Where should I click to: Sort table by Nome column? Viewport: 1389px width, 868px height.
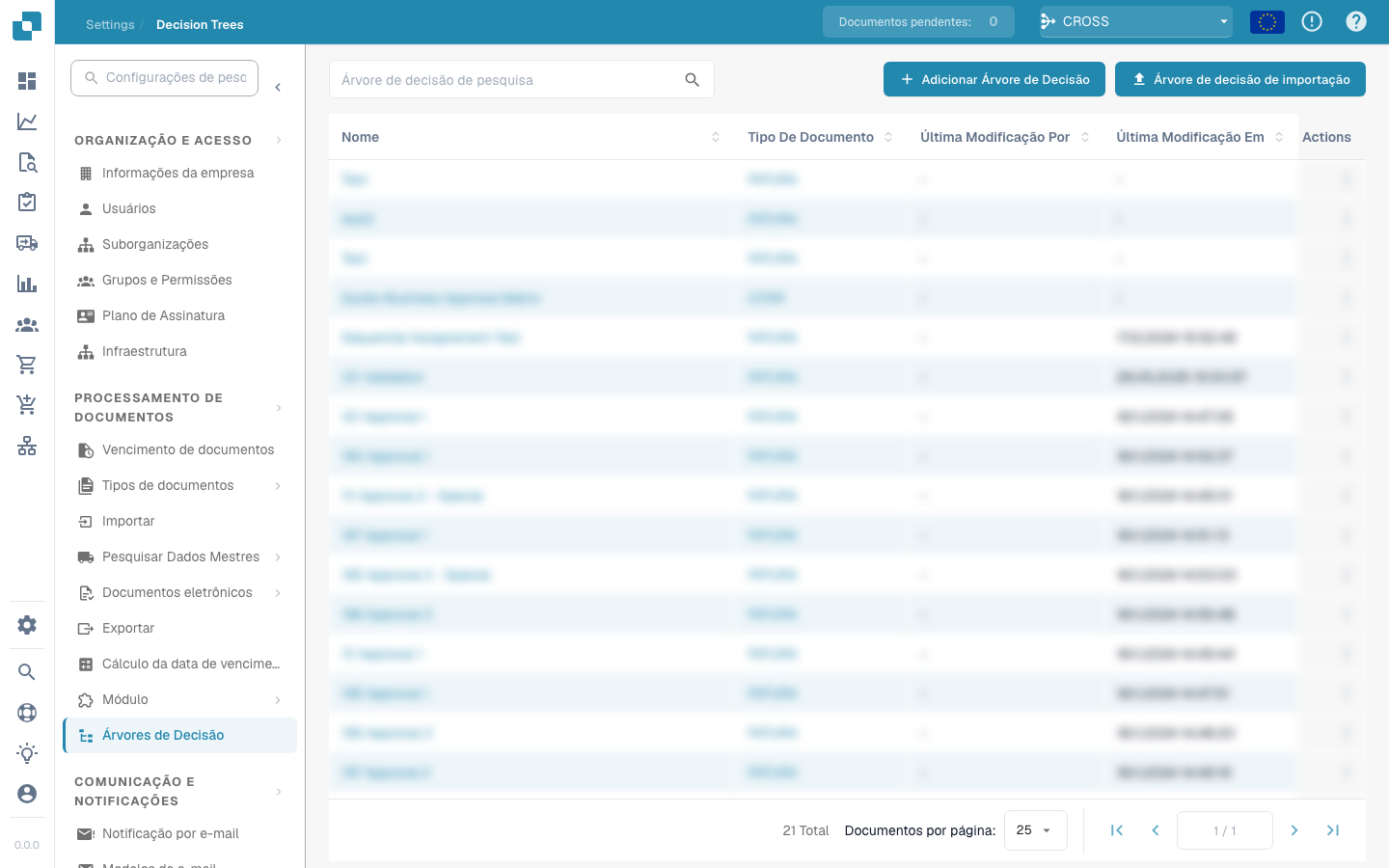click(x=716, y=137)
